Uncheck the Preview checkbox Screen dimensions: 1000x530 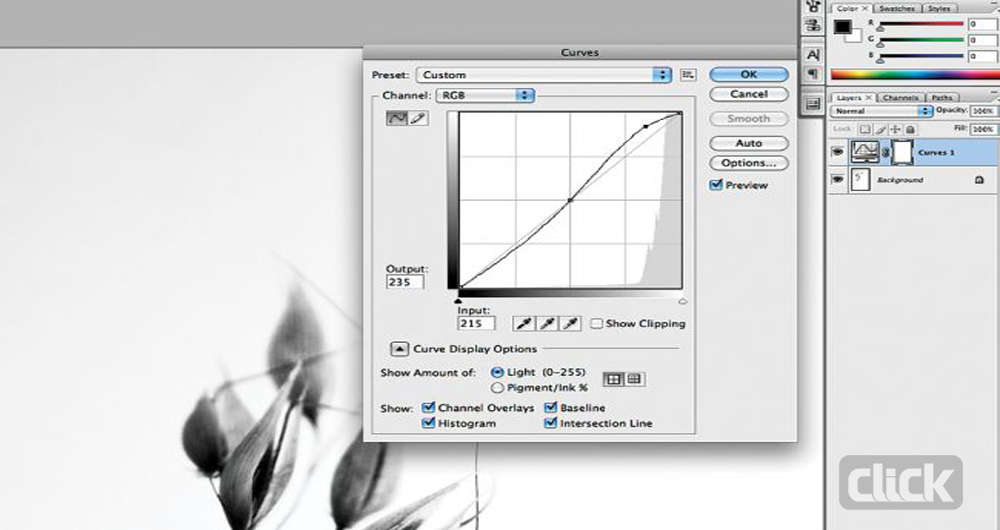click(715, 185)
